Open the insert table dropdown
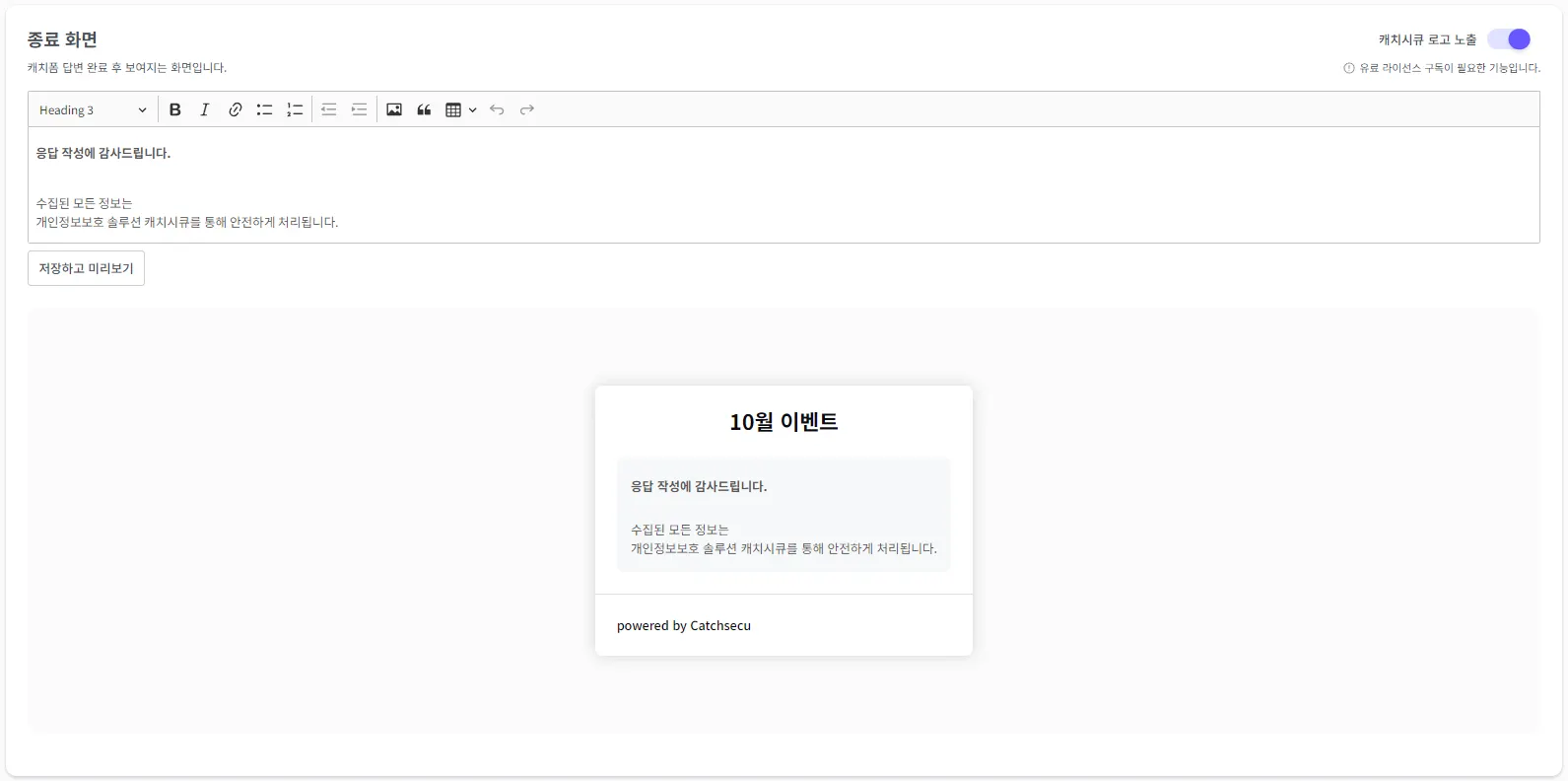This screenshot has height=781, width=1568. click(460, 109)
